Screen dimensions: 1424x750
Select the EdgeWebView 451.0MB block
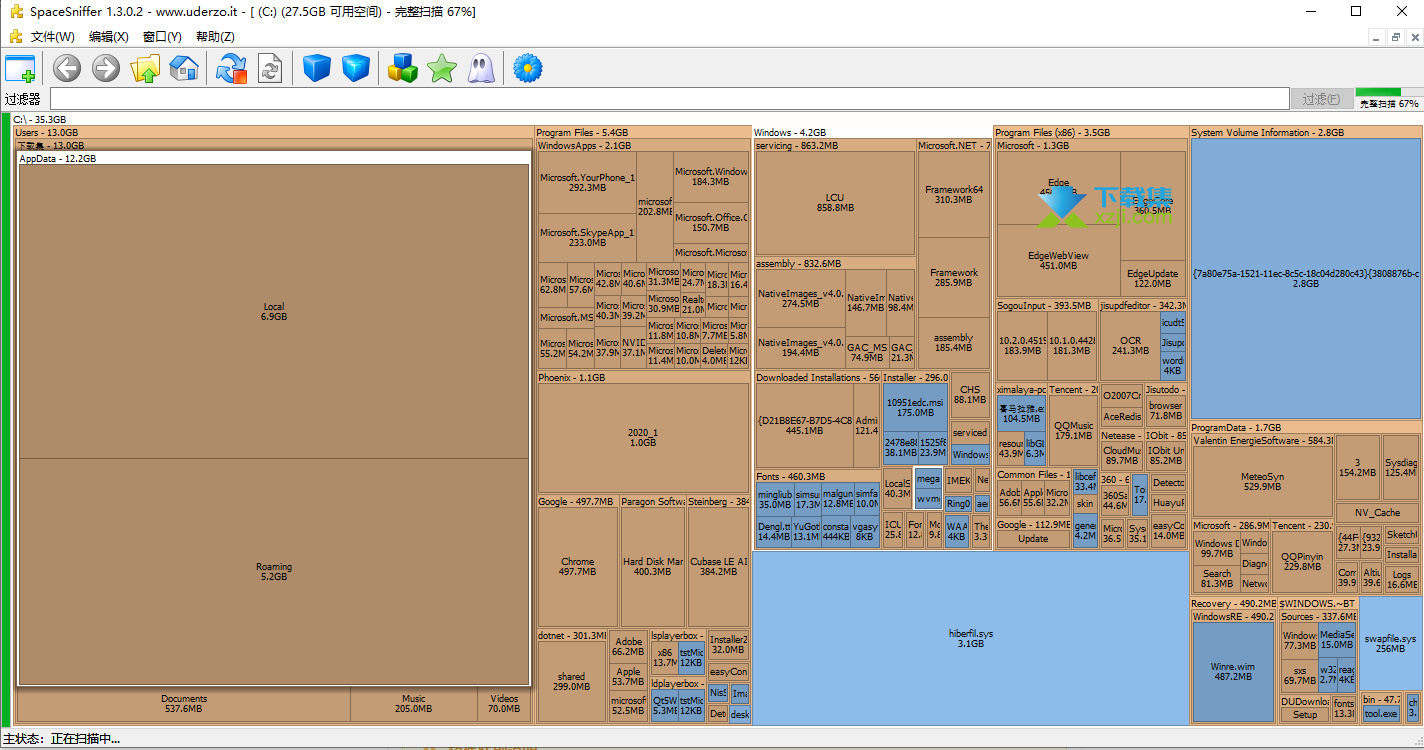1058,260
